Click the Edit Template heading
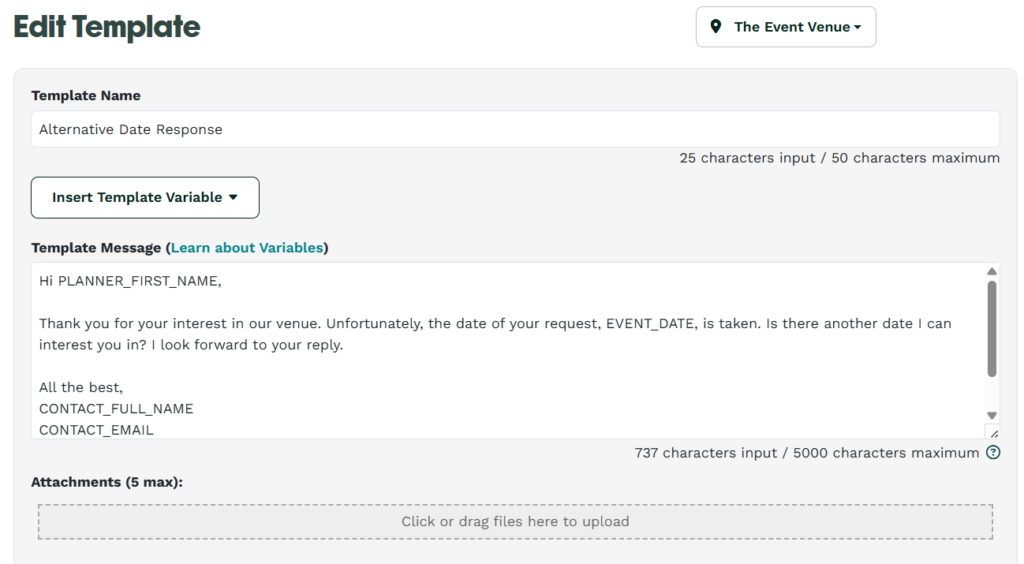 107,27
